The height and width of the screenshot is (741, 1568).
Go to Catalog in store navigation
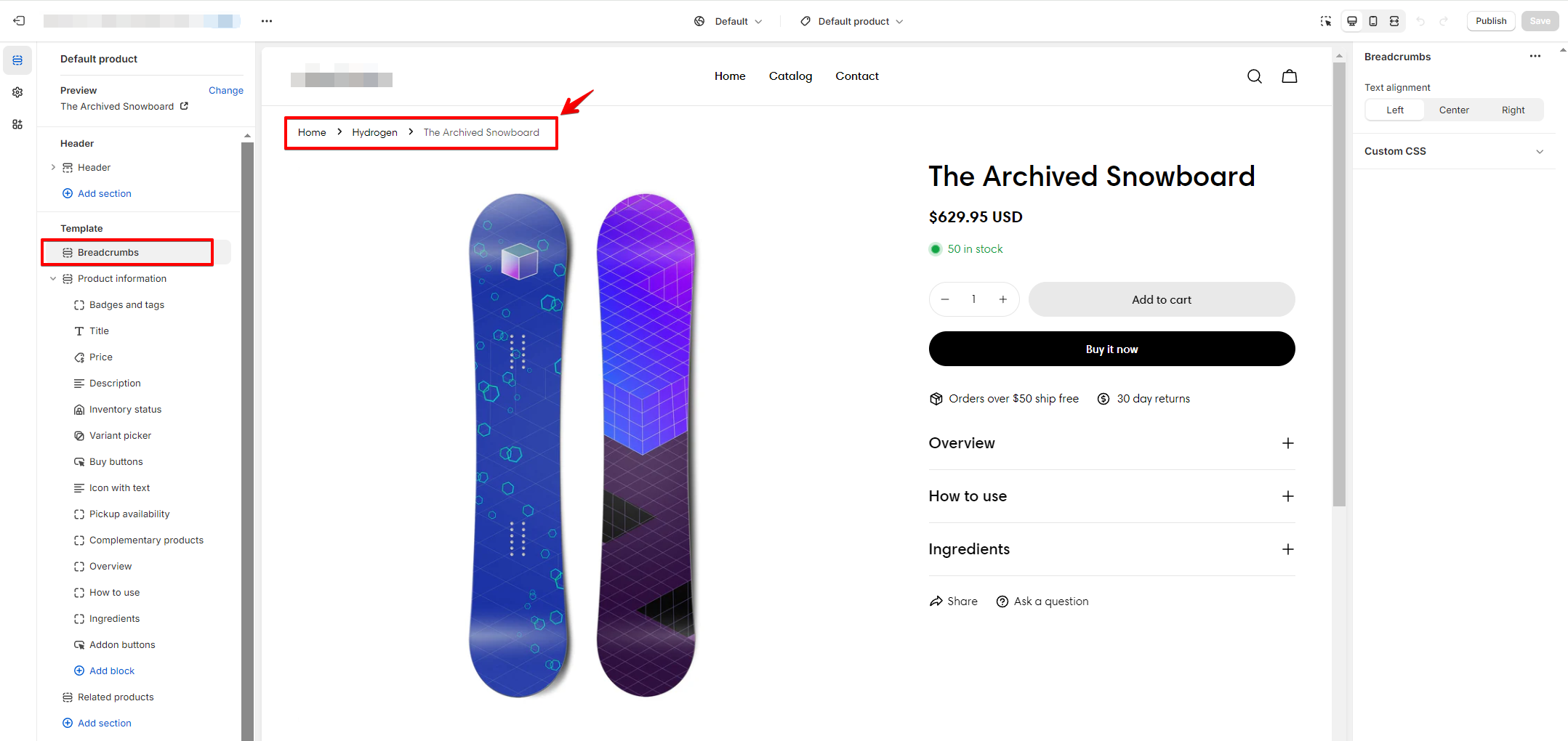click(790, 76)
